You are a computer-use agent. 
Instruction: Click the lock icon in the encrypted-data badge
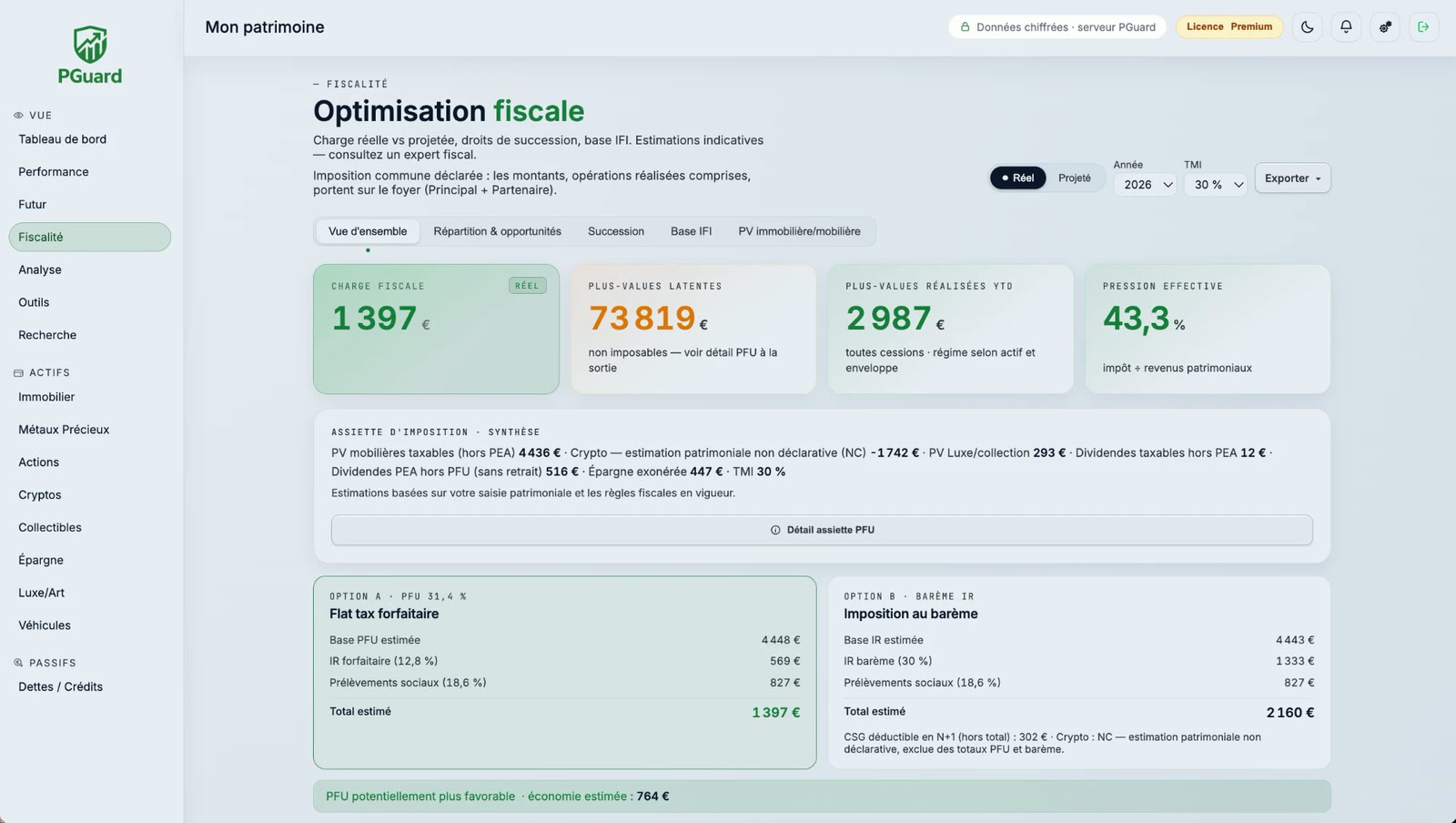coord(965,27)
